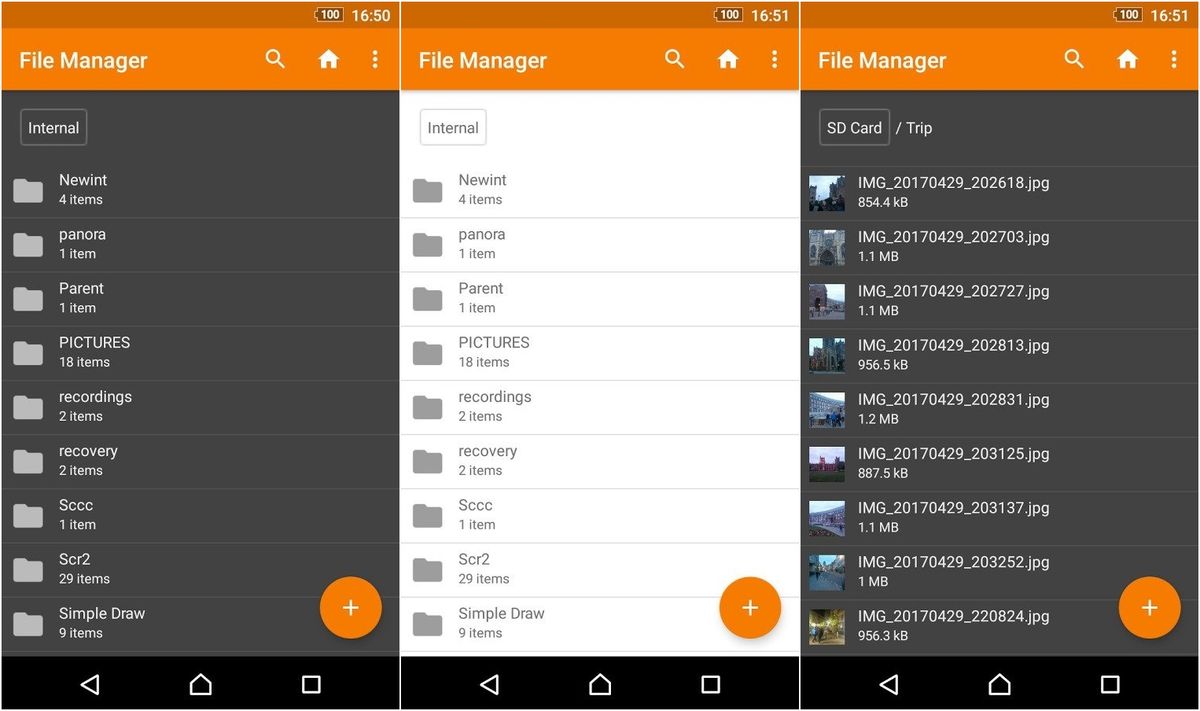Select file name IMG_20170429_220824.jpg
Viewport: 1200px width, 711px height.
point(954,616)
